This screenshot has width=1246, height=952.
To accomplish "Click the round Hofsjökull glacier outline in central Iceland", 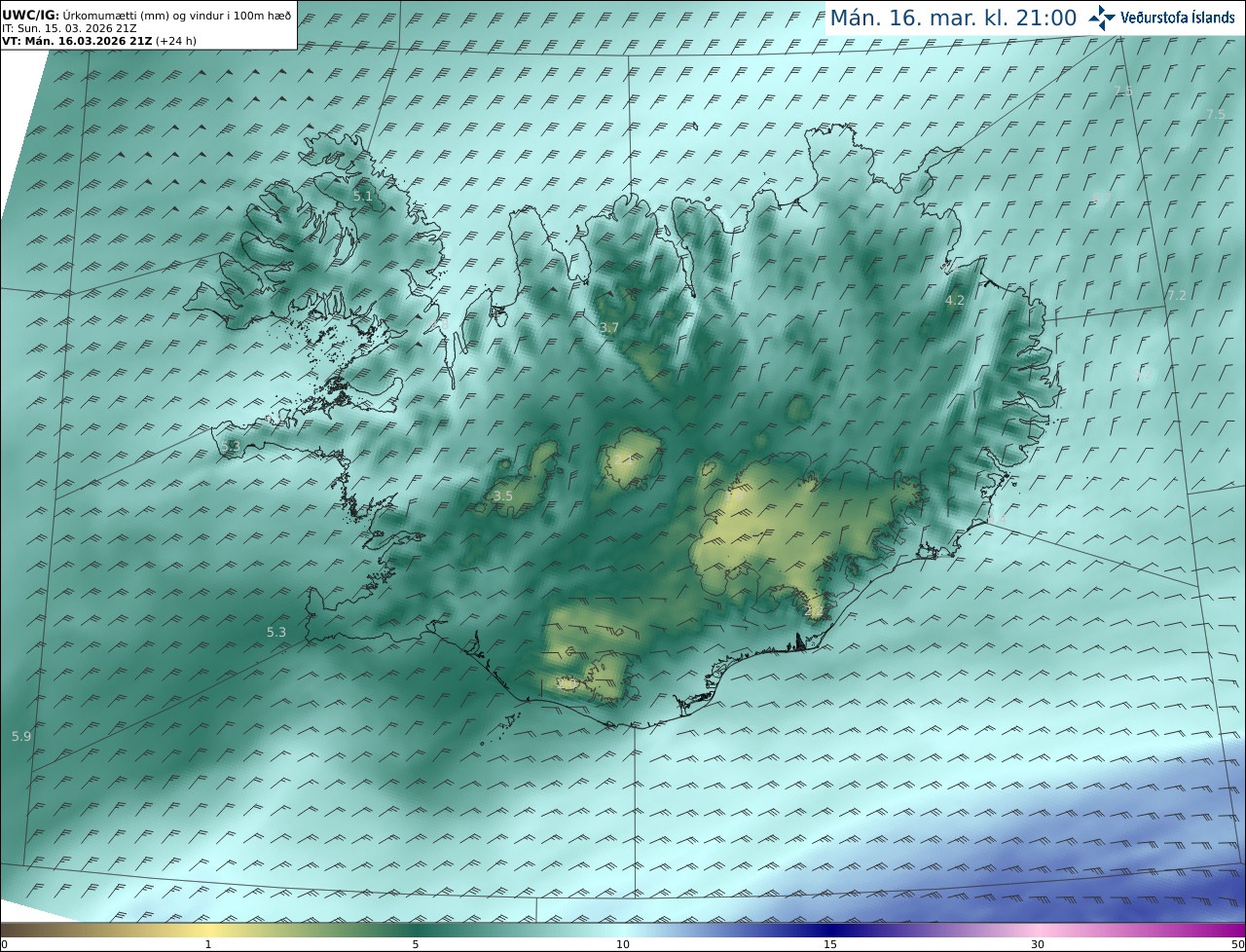I will (x=630, y=459).
